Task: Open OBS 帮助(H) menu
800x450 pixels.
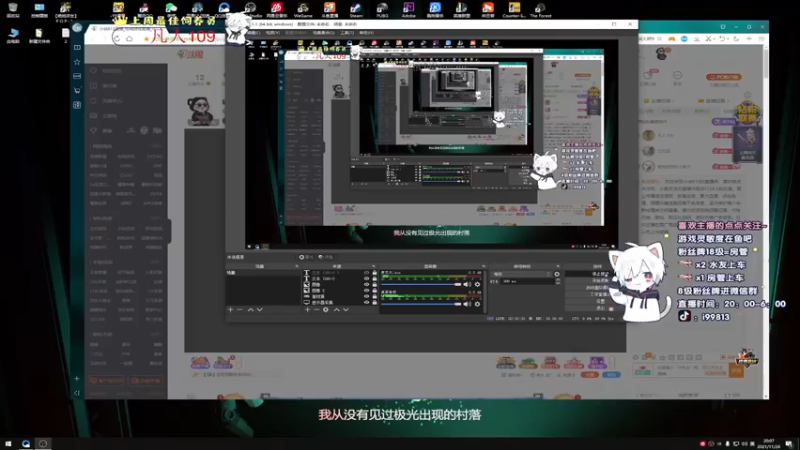Action: tap(366, 33)
